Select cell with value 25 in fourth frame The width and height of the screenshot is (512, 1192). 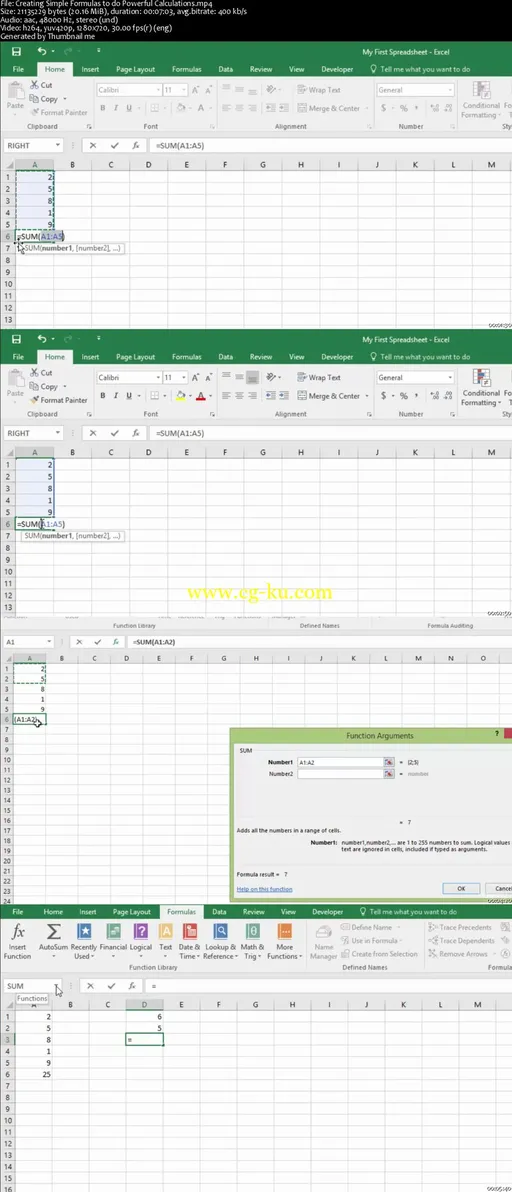[x=33, y=1074]
